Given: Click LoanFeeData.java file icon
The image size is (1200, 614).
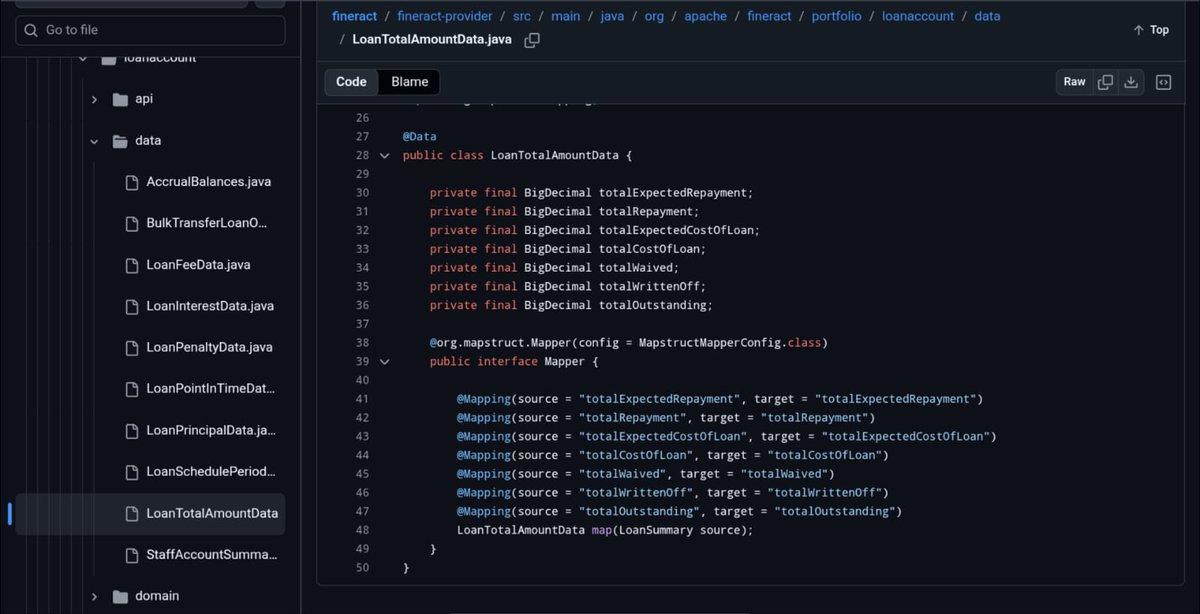Looking at the screenshot, I should click(x=131, y=265).
